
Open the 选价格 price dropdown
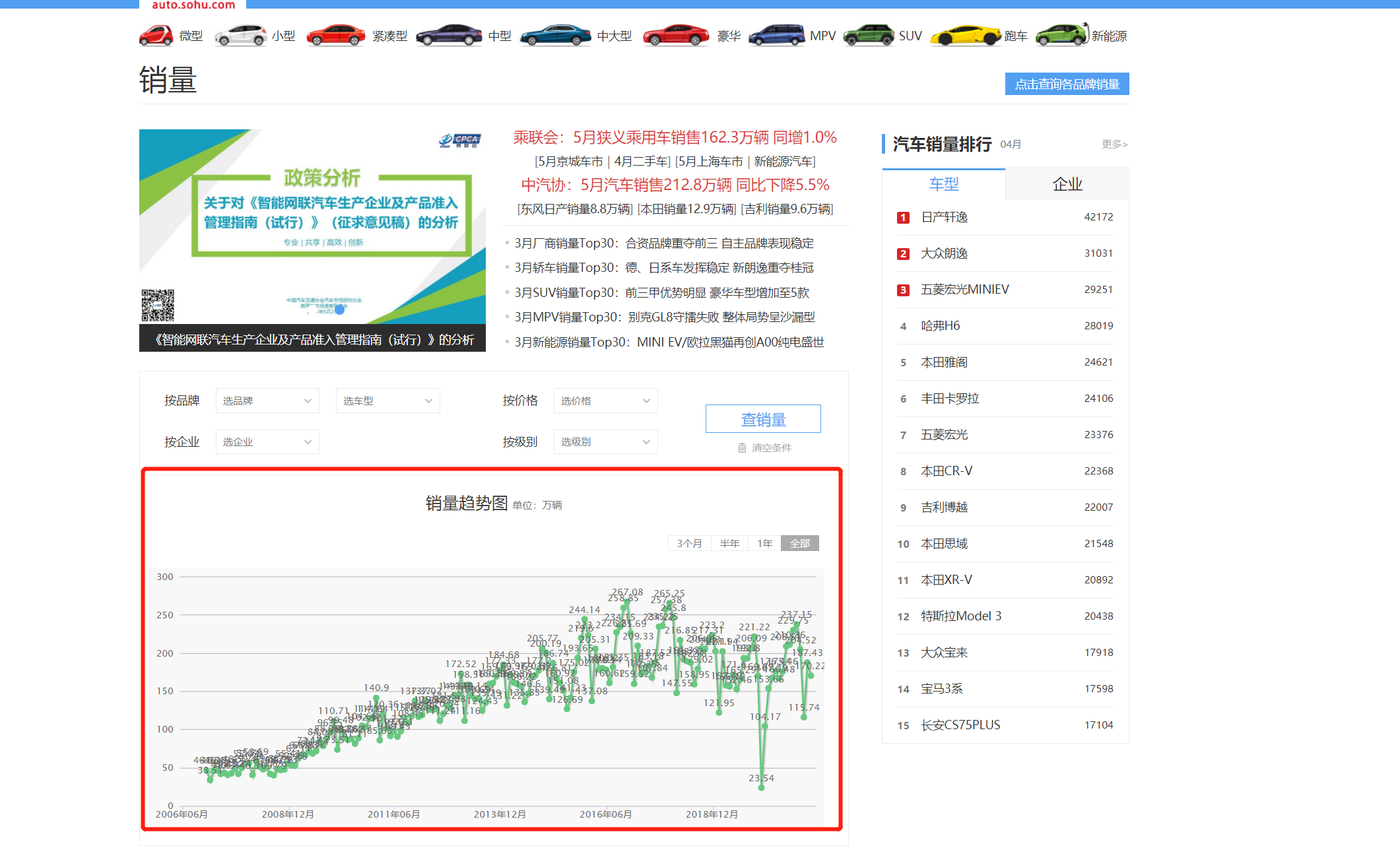coord(606,401)
